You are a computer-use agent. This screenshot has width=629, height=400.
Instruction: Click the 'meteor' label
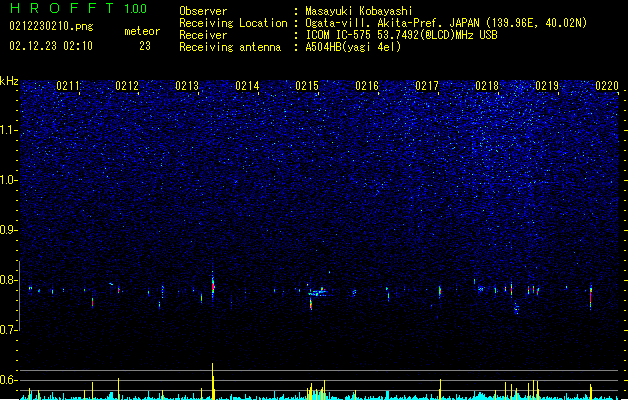[142, 31]
